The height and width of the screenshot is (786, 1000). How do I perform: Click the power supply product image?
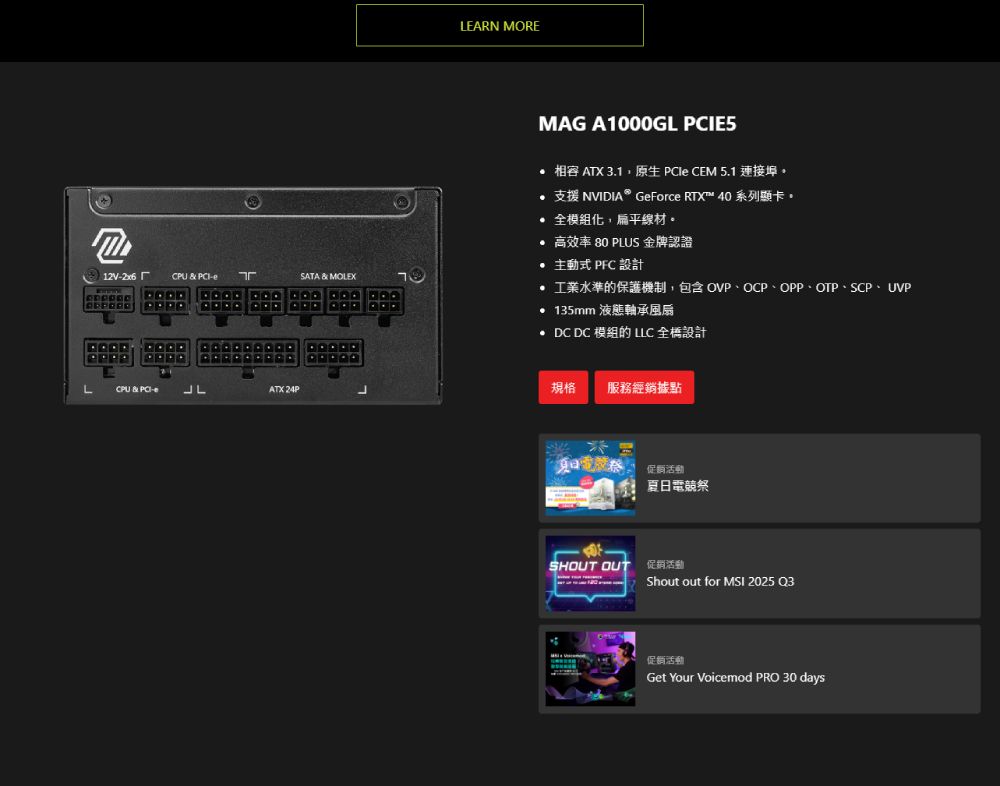[255, 295]
